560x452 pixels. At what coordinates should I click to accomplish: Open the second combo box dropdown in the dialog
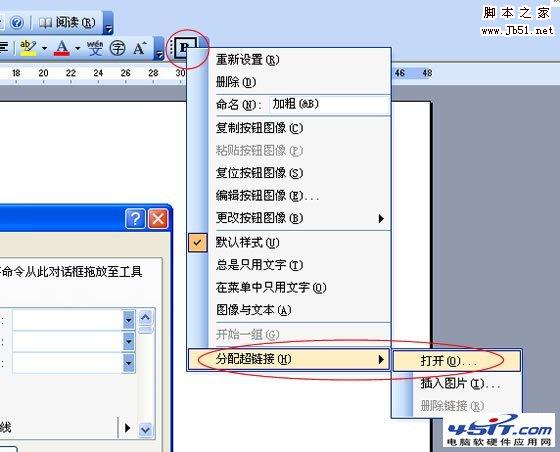129,341
